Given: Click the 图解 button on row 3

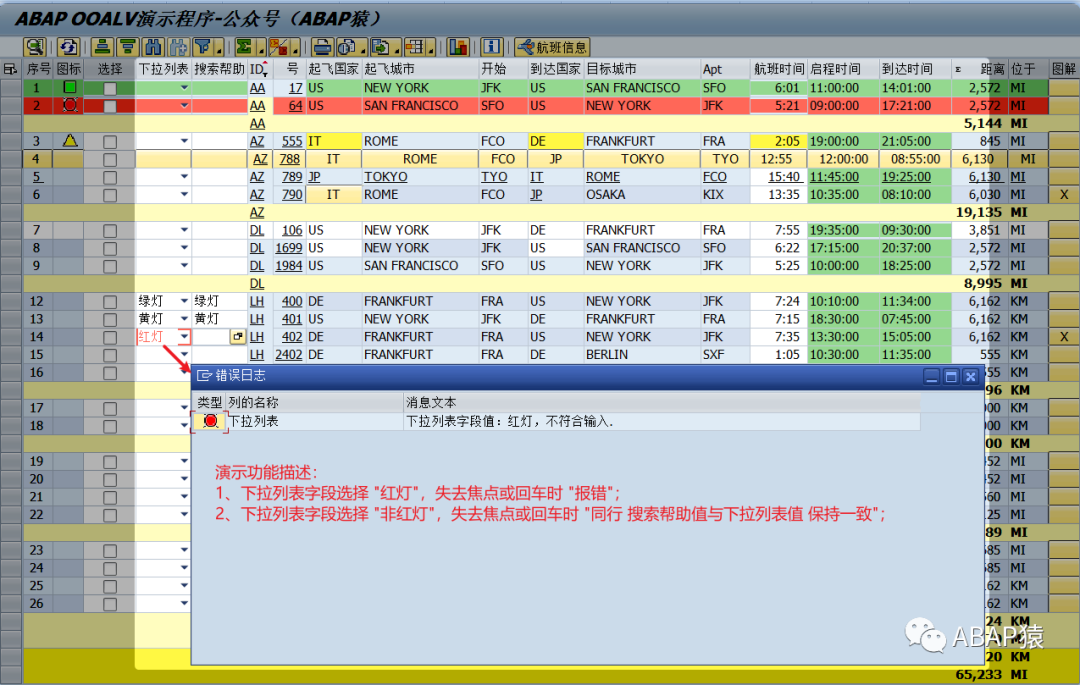Looking at the screenshot, I should 1064,141.
